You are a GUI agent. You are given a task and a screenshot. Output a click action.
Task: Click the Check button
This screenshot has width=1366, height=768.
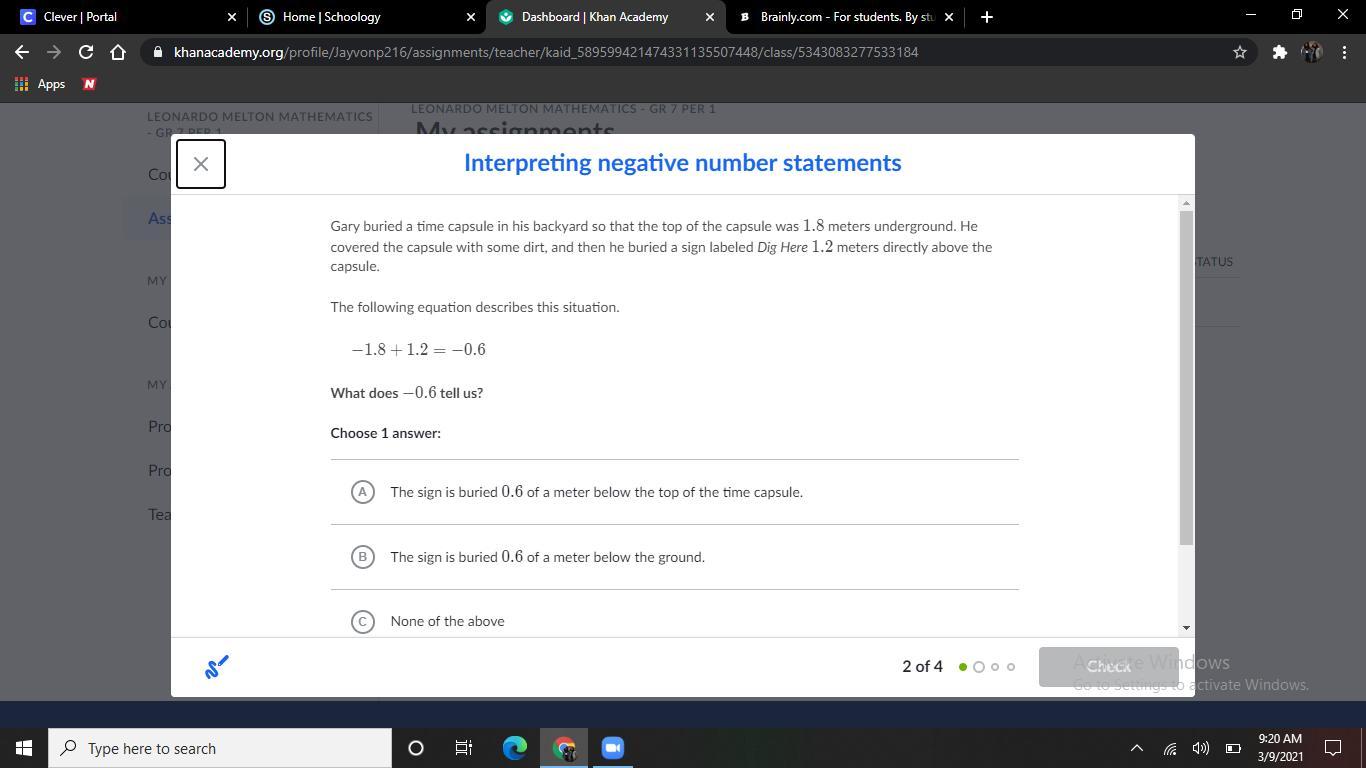point(1108,666)
